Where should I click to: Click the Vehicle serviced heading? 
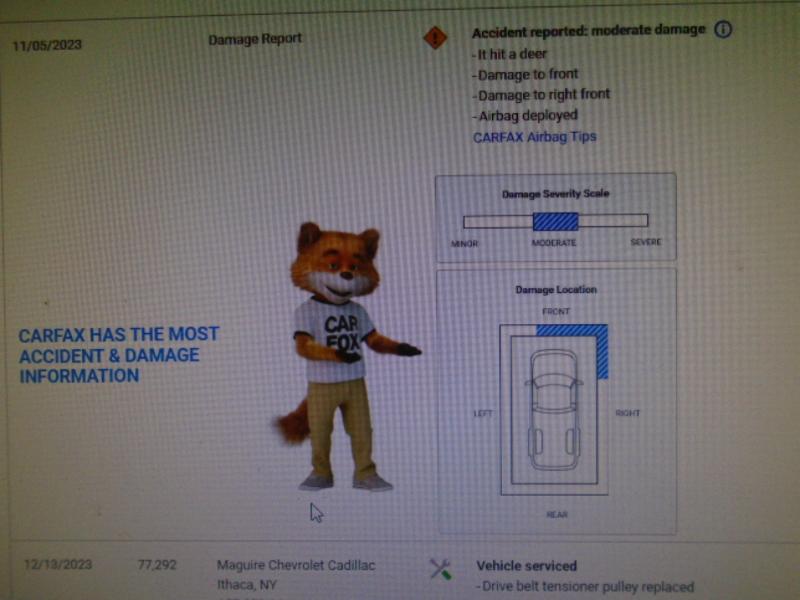click(x=527, y=565)
